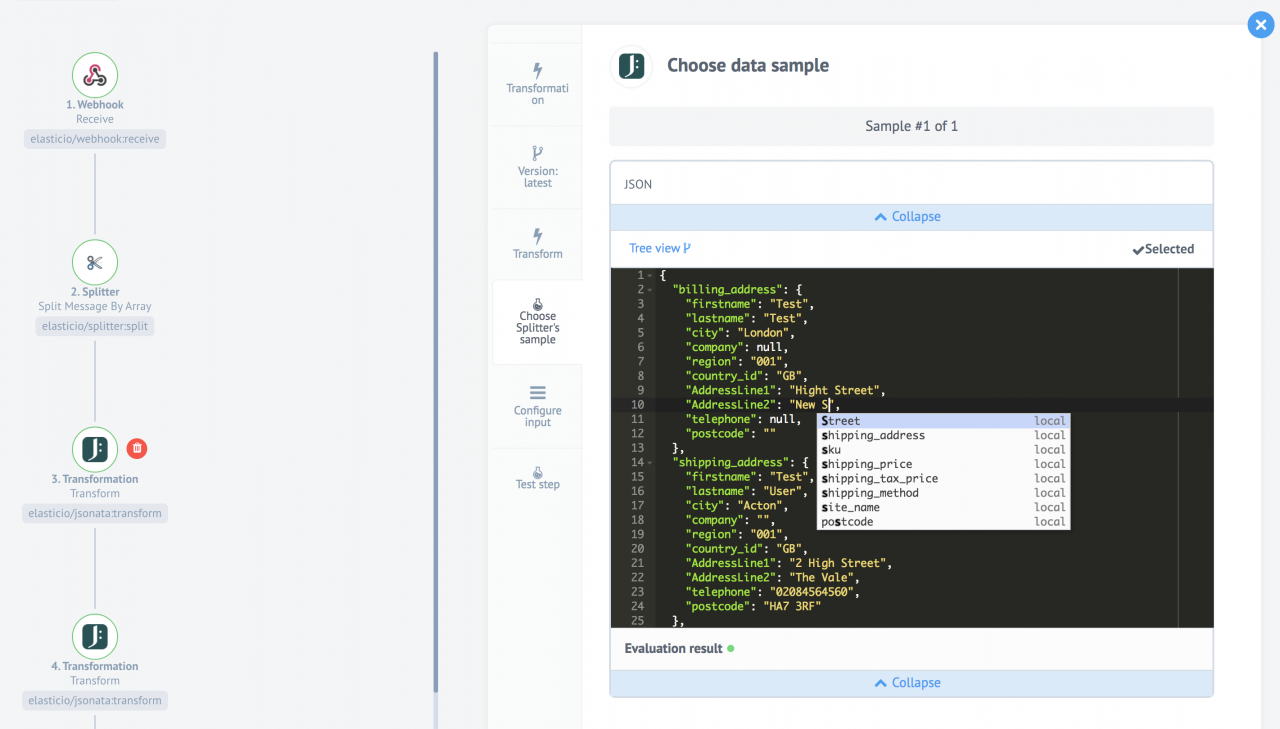Click the Choose data sample heading
The height and width of the screenshot is (729, 1280).
(x=748, y=66)
